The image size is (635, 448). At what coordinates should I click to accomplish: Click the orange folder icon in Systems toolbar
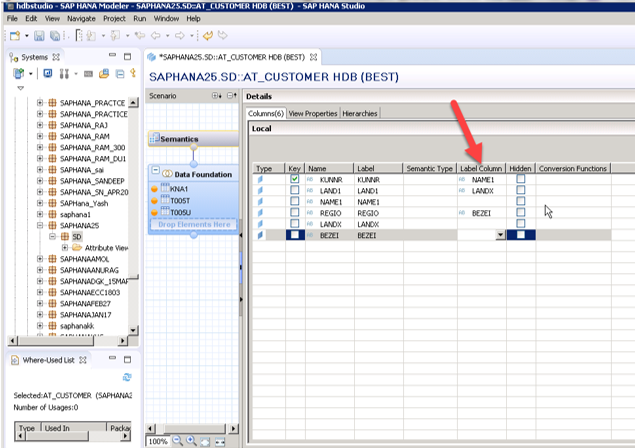[104, 73]
